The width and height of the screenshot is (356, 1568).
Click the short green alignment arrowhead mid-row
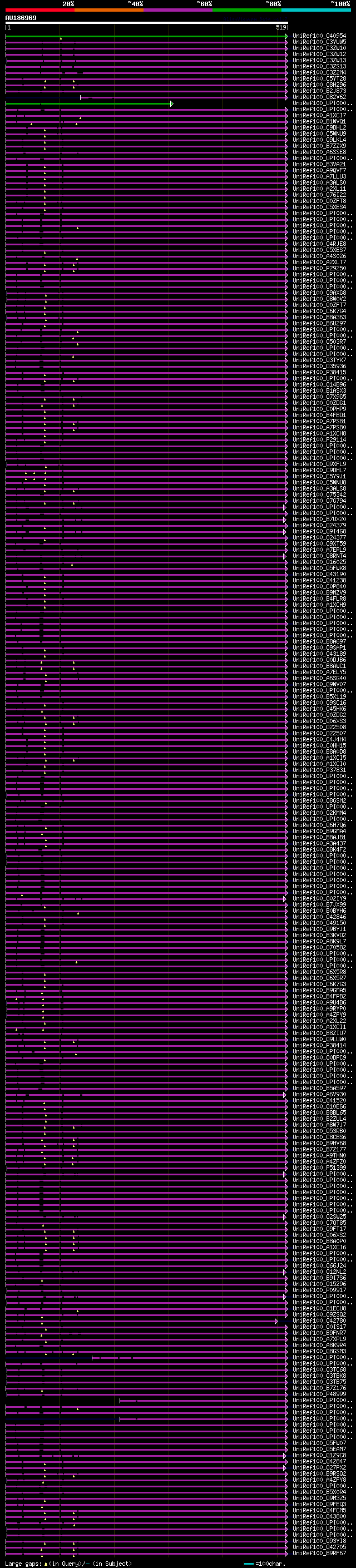pyautogui.click(x=172, y=103)
